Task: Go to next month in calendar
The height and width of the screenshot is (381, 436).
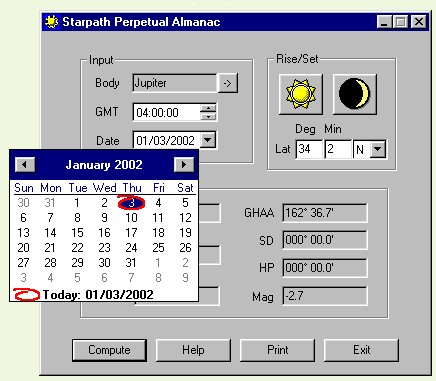Action: click(x=184, y=165)
